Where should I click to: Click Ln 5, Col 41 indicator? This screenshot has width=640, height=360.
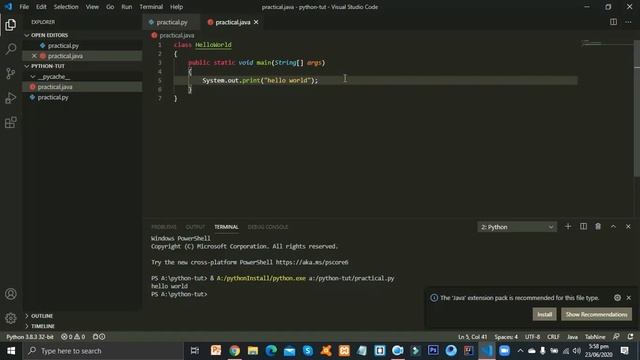(472, 337)
